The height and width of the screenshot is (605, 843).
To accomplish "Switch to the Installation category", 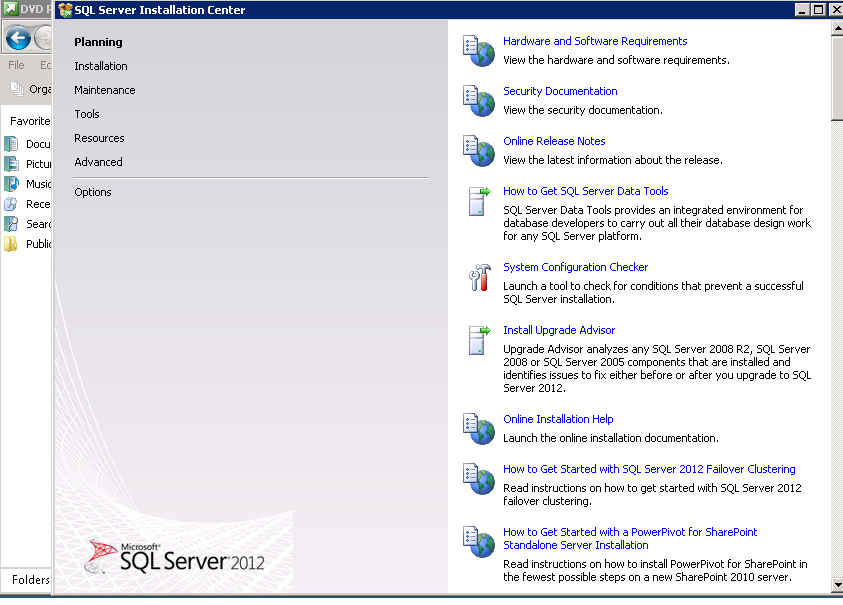I will click(101, 66).
